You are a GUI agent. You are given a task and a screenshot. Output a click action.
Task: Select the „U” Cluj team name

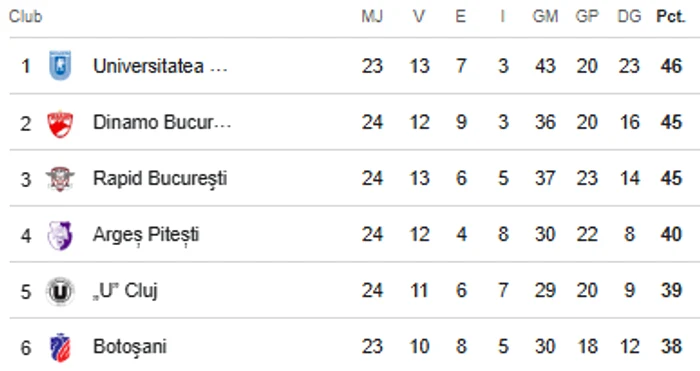[125, 291]
